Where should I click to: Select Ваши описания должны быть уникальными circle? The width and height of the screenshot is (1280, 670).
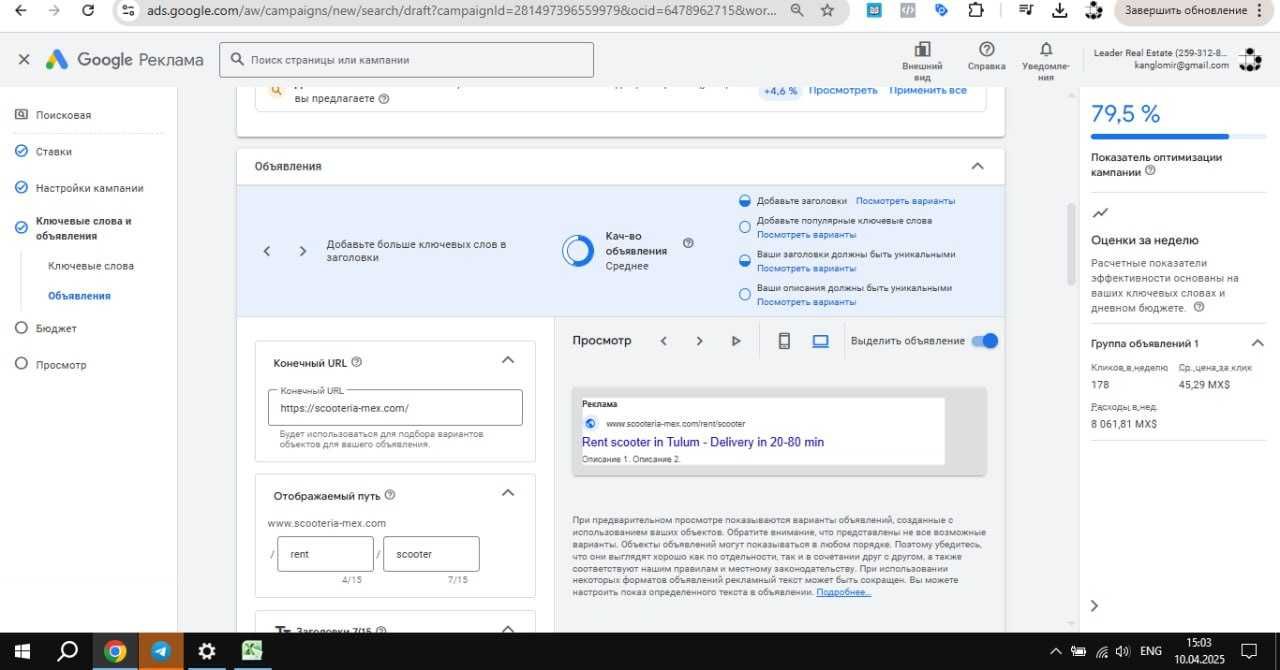[x=744, y=294]
